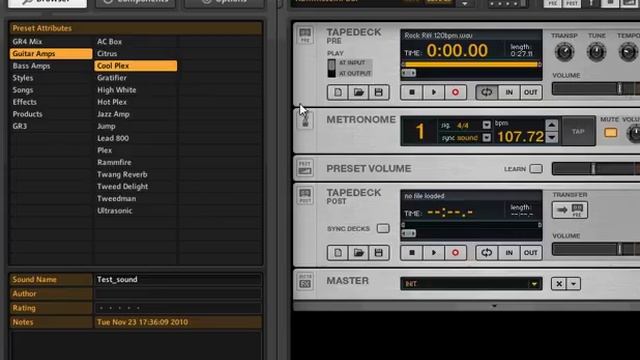This screenshot has width=640, height=360.
Task: Open the metronome sync sound dropdown
Action: click(487, 138)
